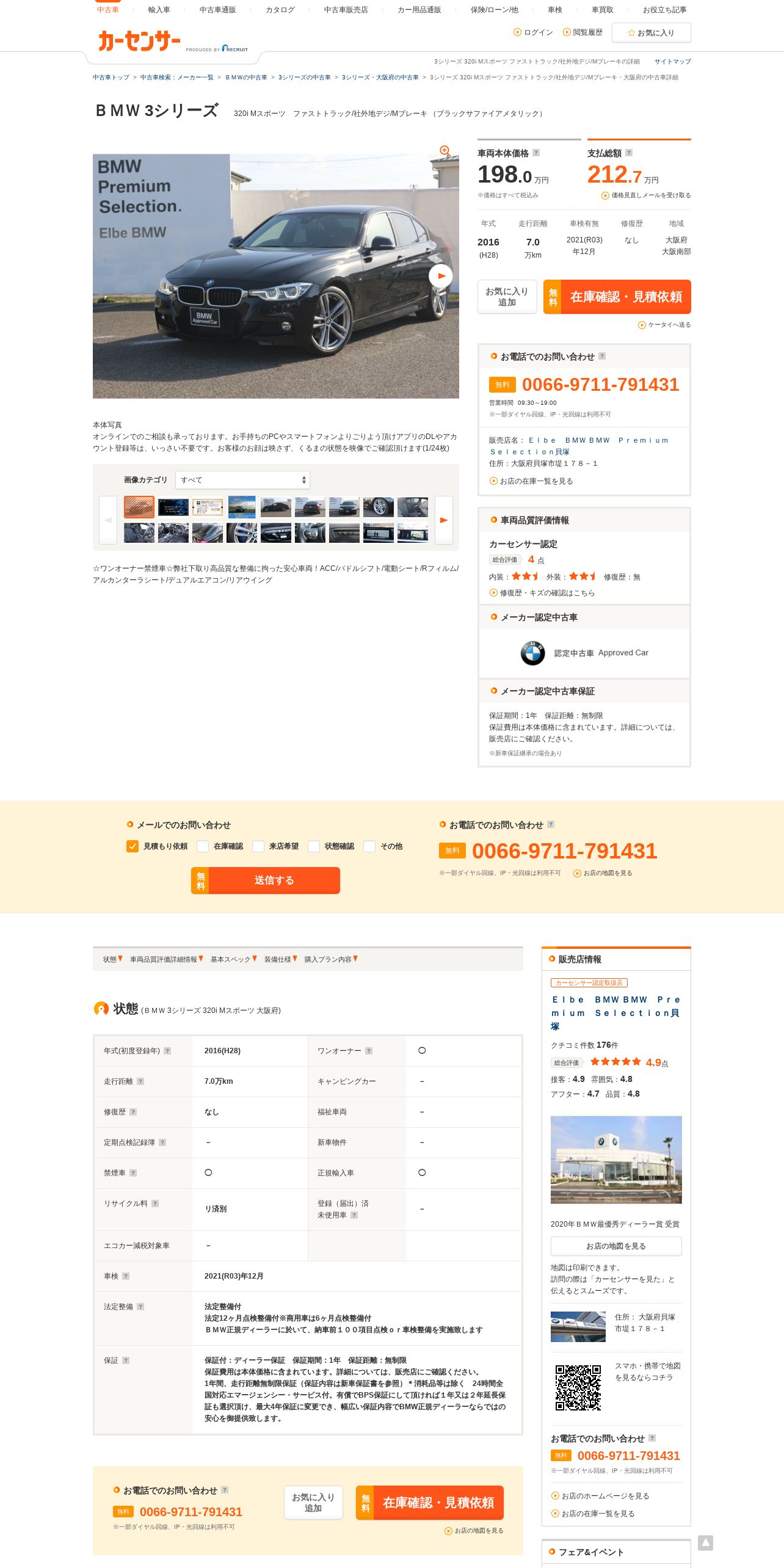Jump to 状態 section anchor
This screenshot has height=1568, width=784.
coord(113,959)
